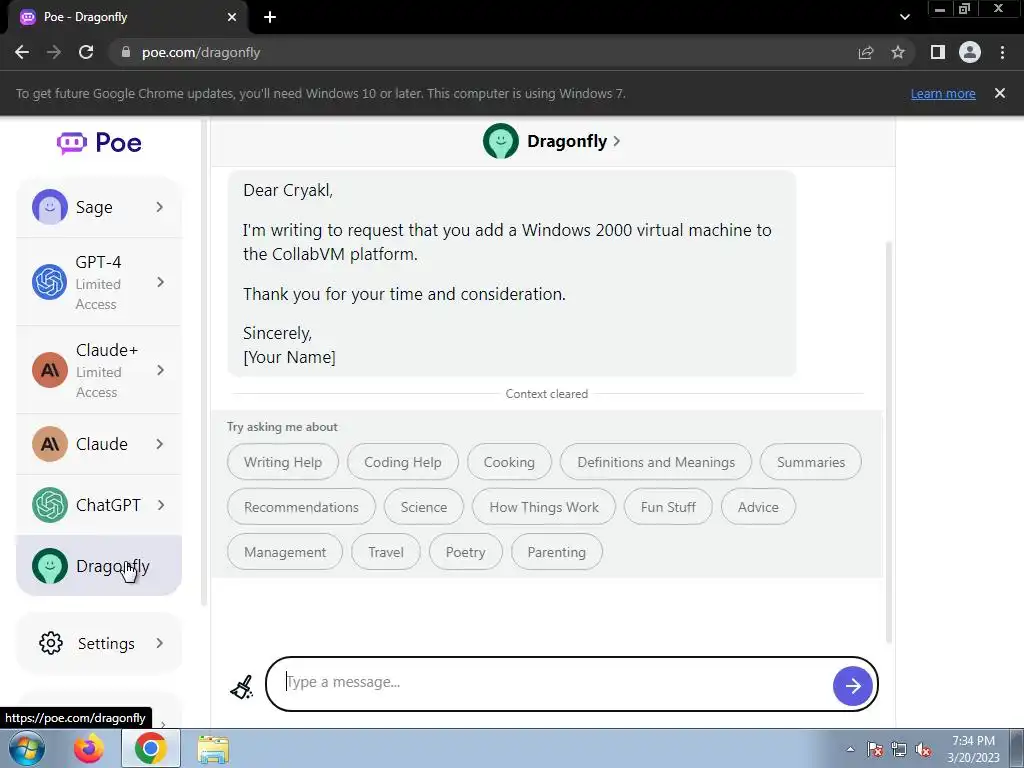
Task: Click the network tray icon
Action: 899,750
